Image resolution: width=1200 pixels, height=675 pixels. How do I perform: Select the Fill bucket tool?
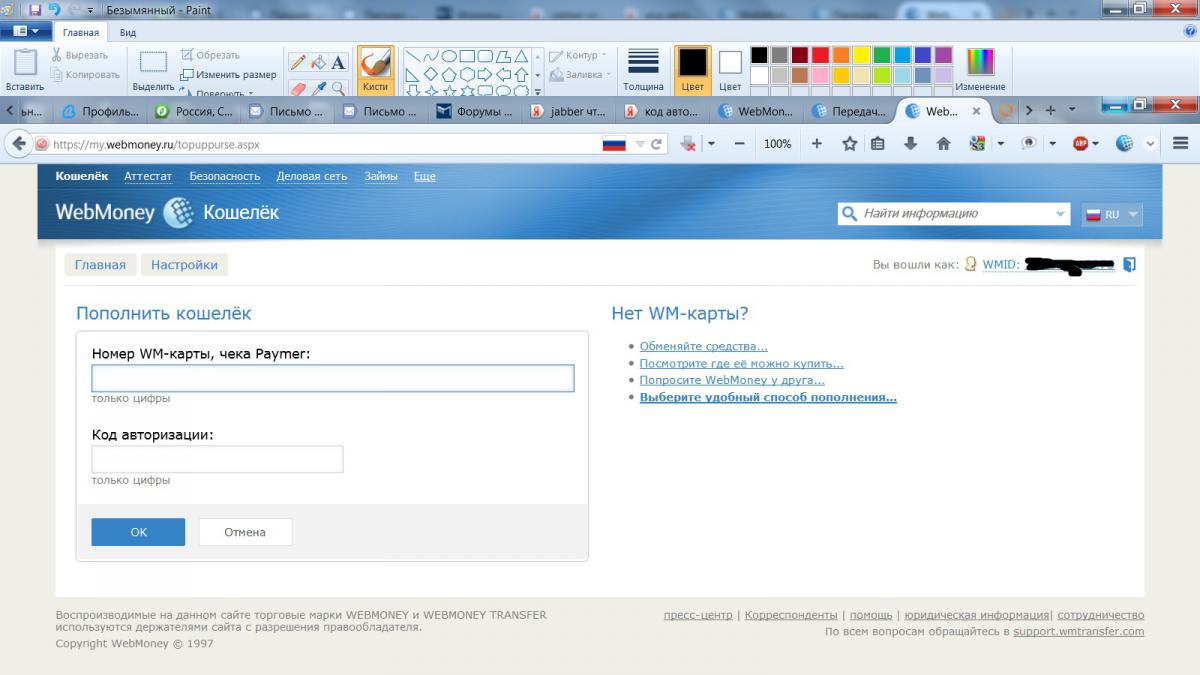(318, 62)
